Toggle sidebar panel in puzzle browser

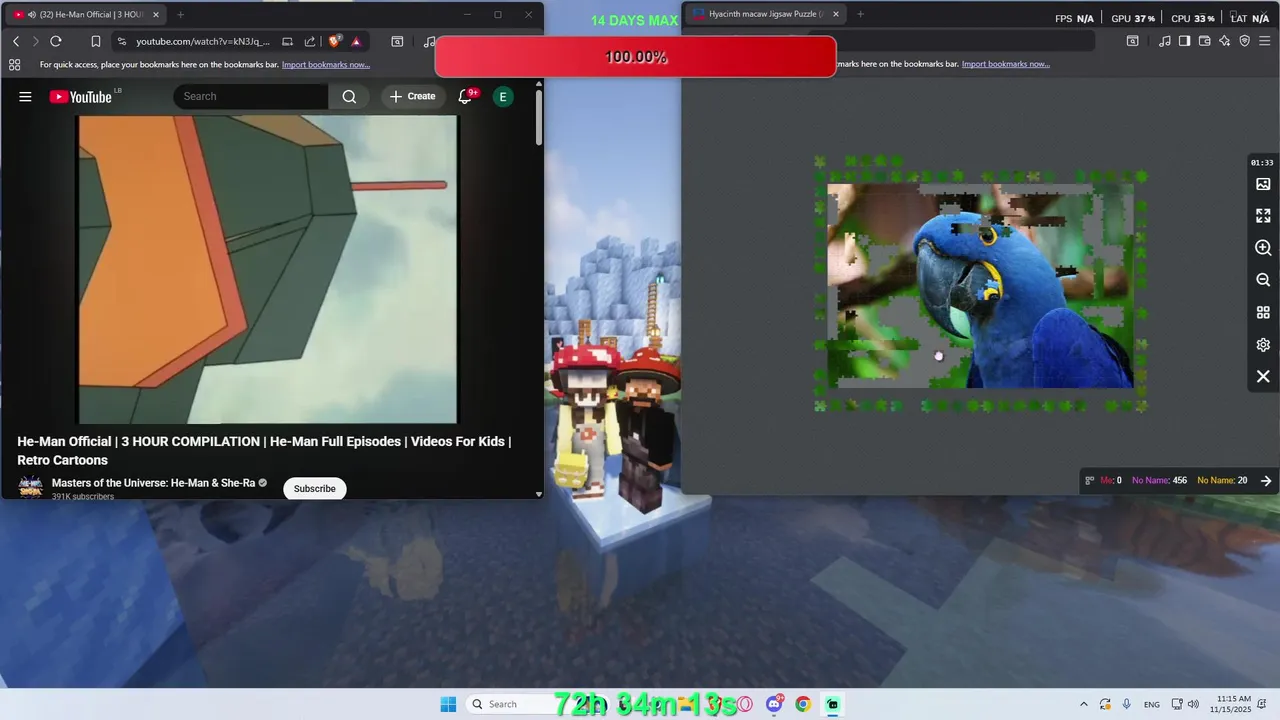point(1184,41)
